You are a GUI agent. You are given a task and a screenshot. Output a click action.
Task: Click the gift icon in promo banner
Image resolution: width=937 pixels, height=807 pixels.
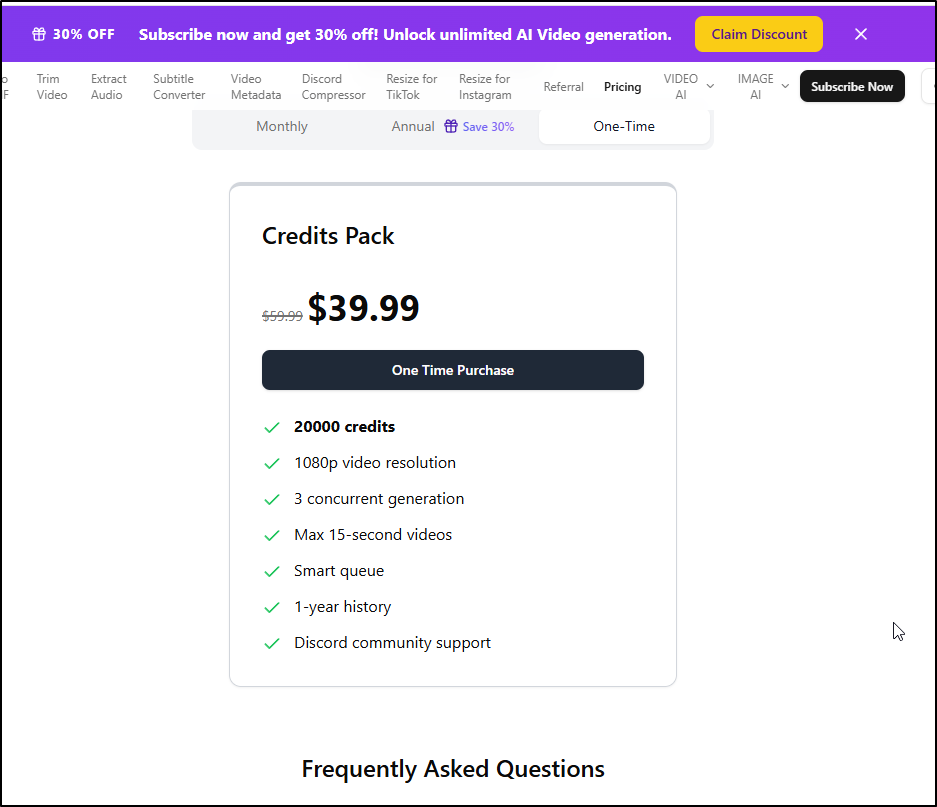point(39,34)
